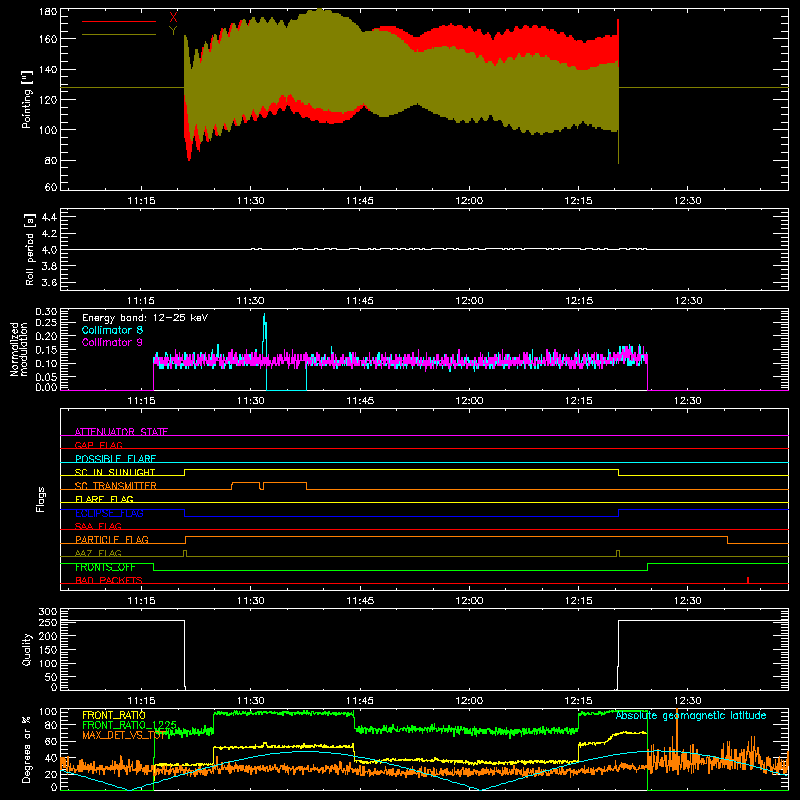Click the SC_IN_SUNLIGHT label

click(x=115, y=472)
